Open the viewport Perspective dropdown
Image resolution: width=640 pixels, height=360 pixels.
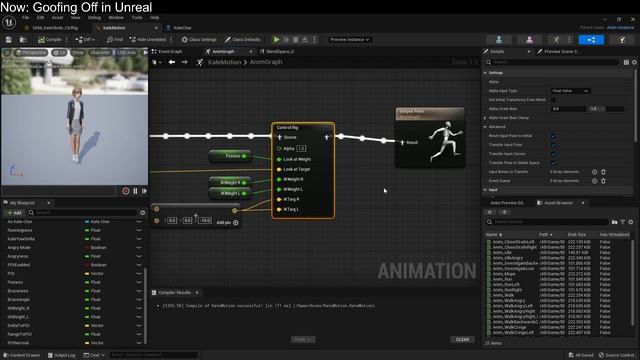(31, 53)
